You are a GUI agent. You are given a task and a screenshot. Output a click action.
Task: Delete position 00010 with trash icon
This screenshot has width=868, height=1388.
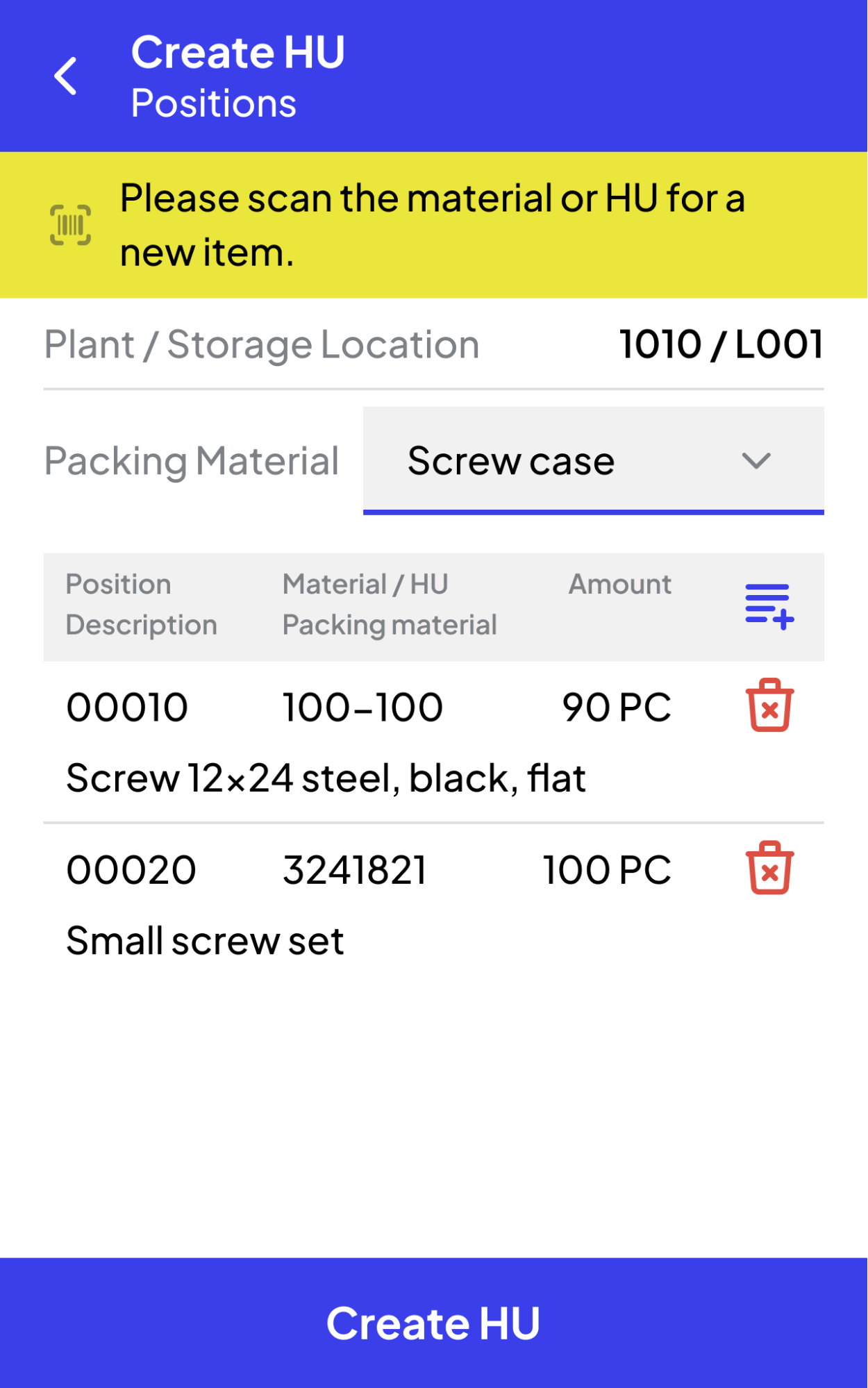pos(769,705)
